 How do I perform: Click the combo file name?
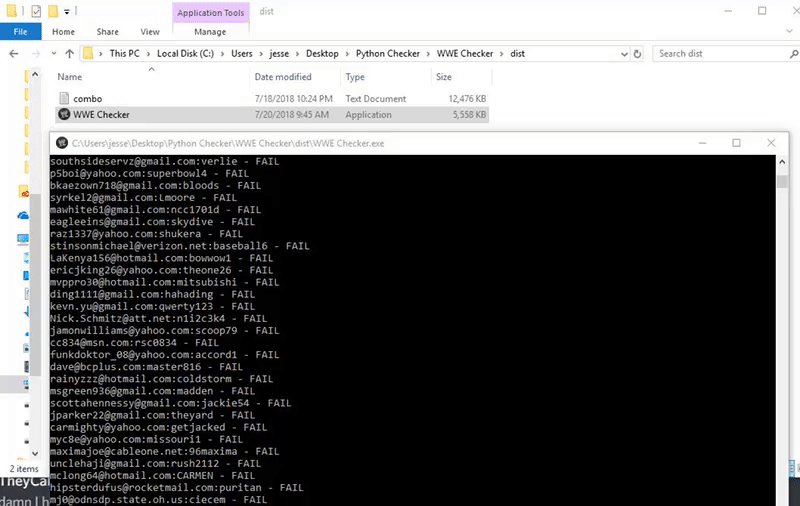(x=88, y=98)
